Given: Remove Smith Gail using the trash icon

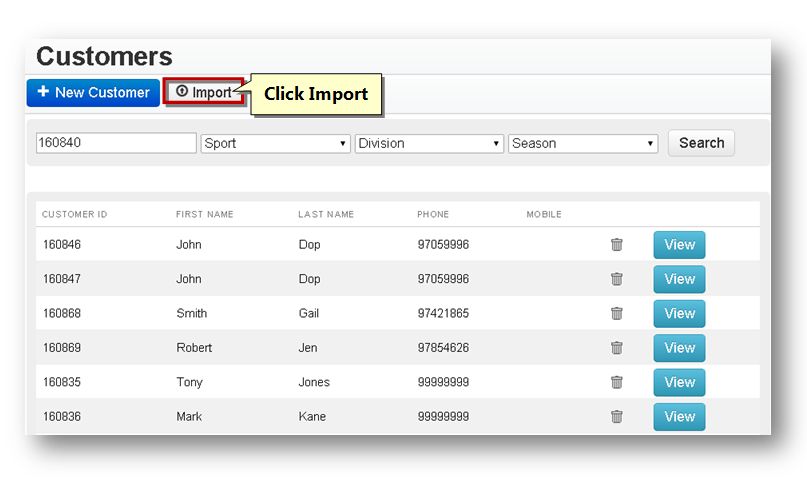Looking at the screenshot, I should point(617,313).
